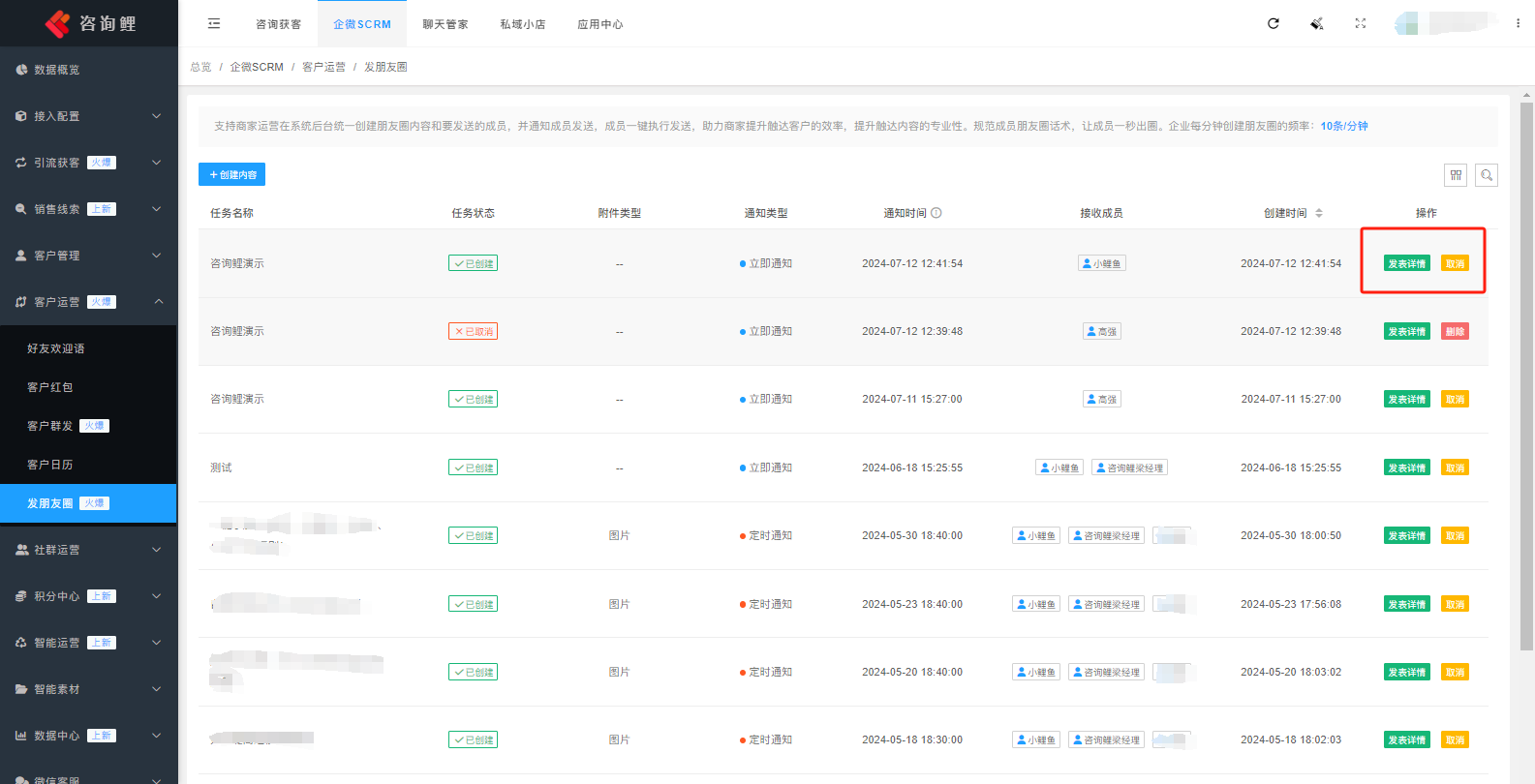Select 发朋友圈 in the sidebar submenu
This screenshot has width=1535, height=784.
click(88, 503)
